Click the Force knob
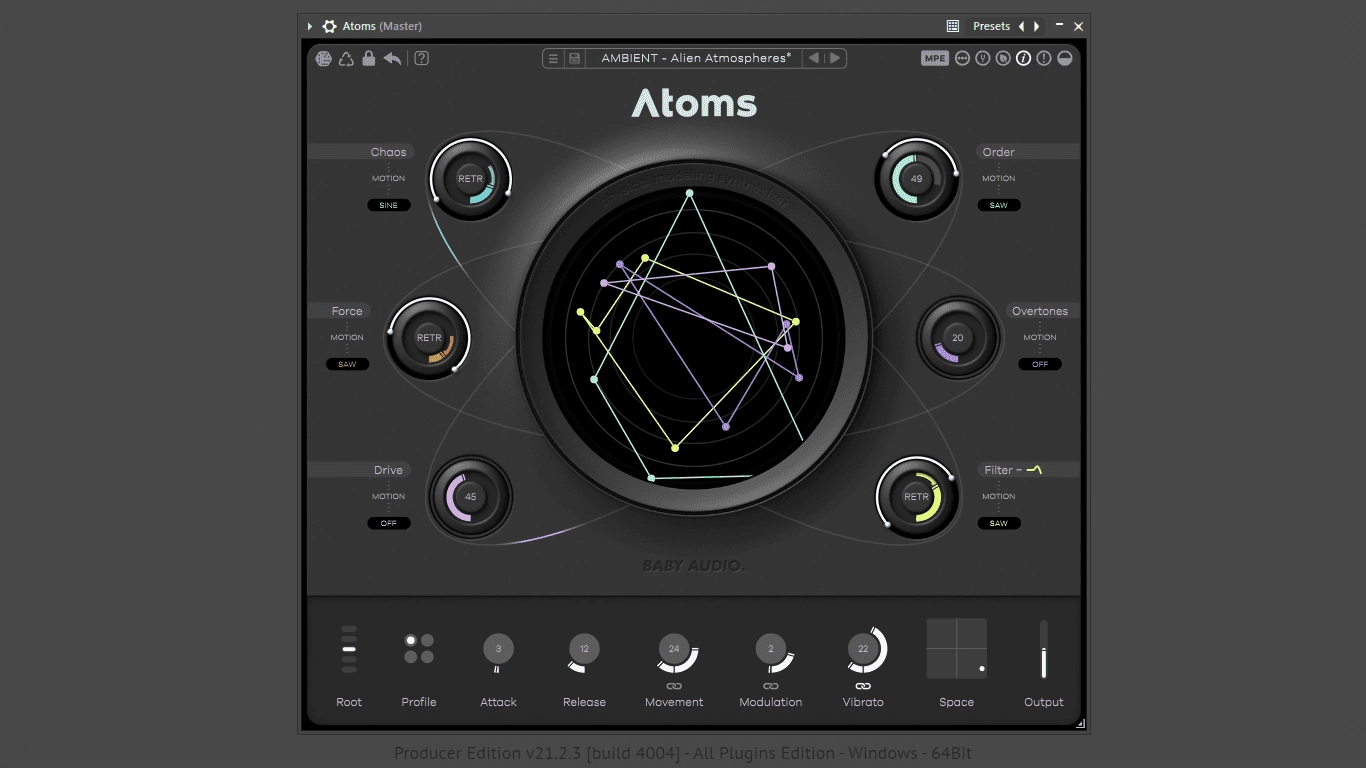Viewport: 1366px width, 768px height. click(x=429, y=338)
